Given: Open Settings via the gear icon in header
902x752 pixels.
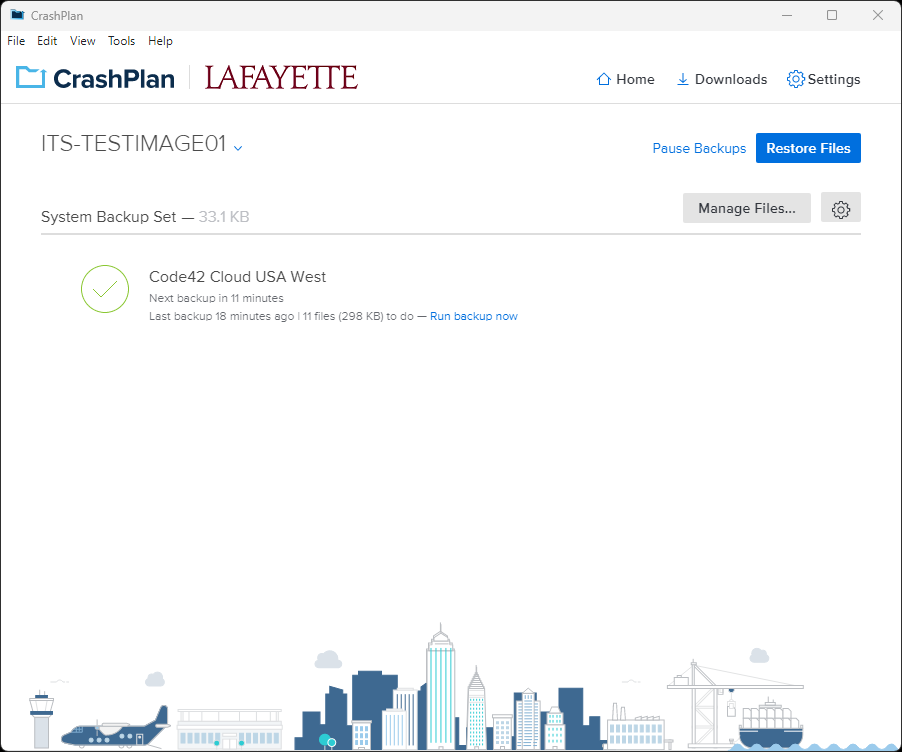Looking at the screenshot, I should pos(795,79).
